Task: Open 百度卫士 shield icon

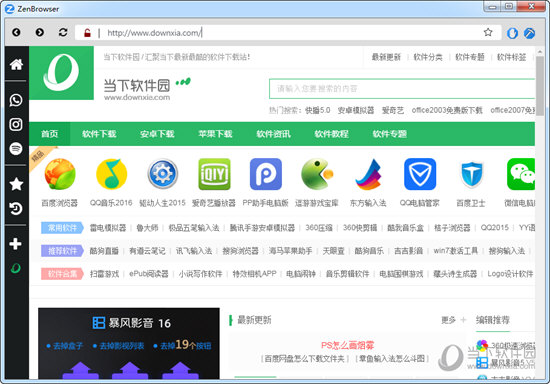Action: pyautogui.click(x=471, y=174)
